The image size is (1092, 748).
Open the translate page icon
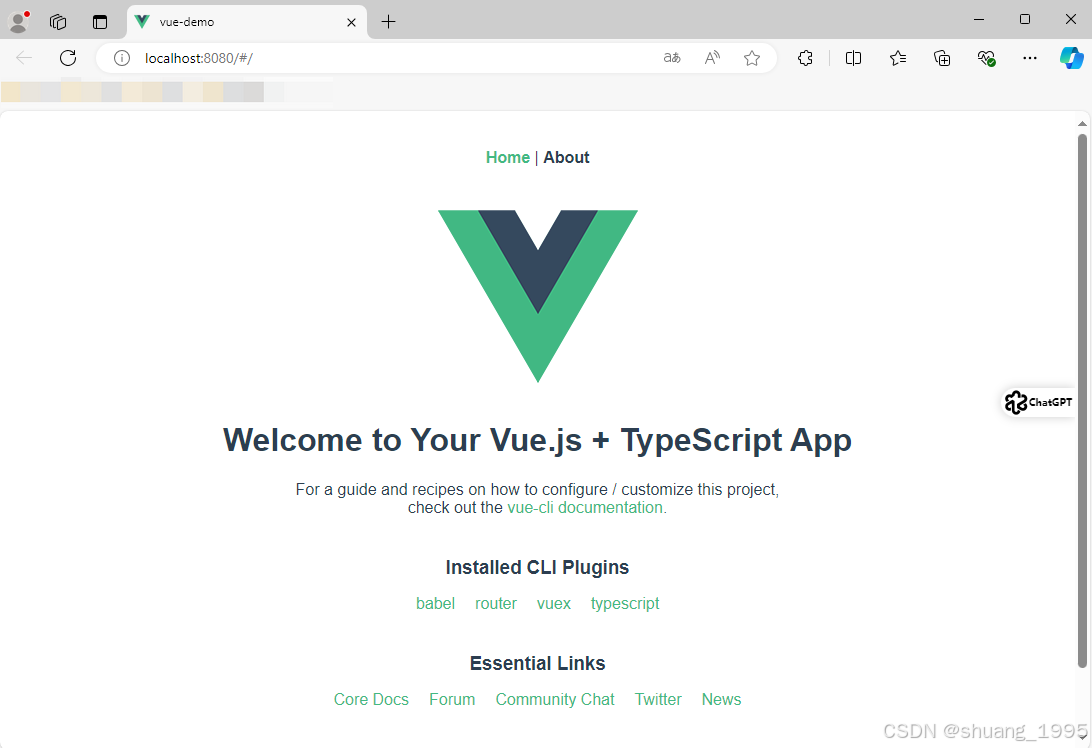click(672, 58)
